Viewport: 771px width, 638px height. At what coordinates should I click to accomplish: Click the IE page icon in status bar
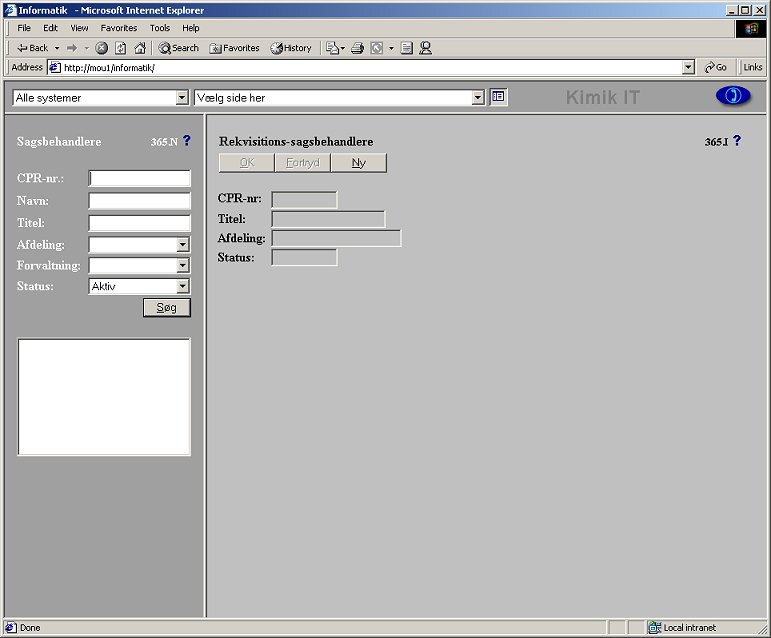(x=11, y=628)
